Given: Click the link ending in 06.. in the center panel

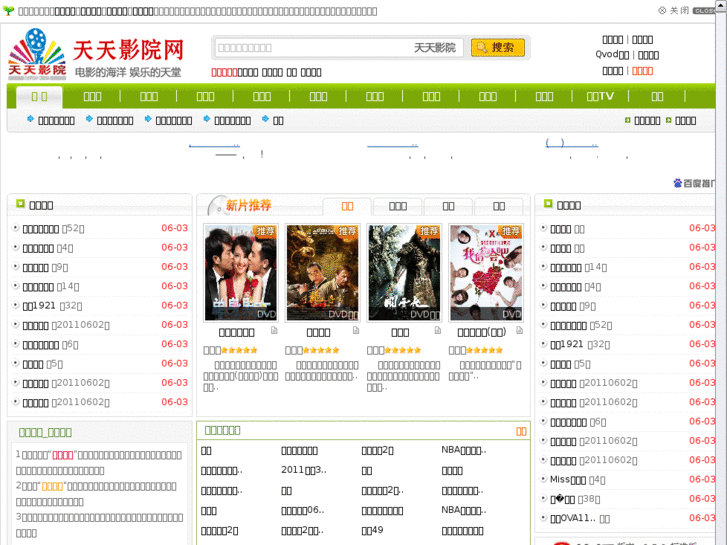Looking at the screenshot, I should [302, 510].
